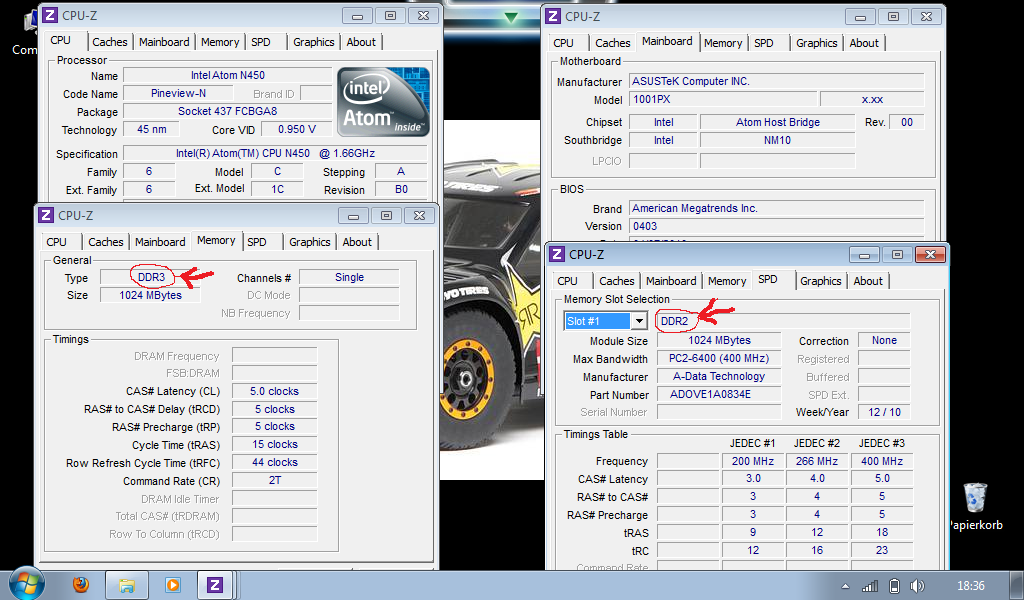Click the A-Data Technology manufacturer value
The image size is (1024, 600).
pyautogui.click(x=718, y=376)
